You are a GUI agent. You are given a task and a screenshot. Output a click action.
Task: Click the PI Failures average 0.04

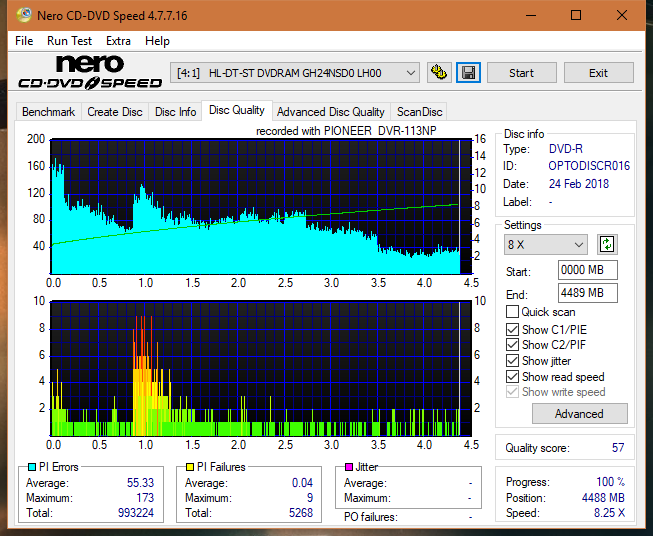coord(302,483)
